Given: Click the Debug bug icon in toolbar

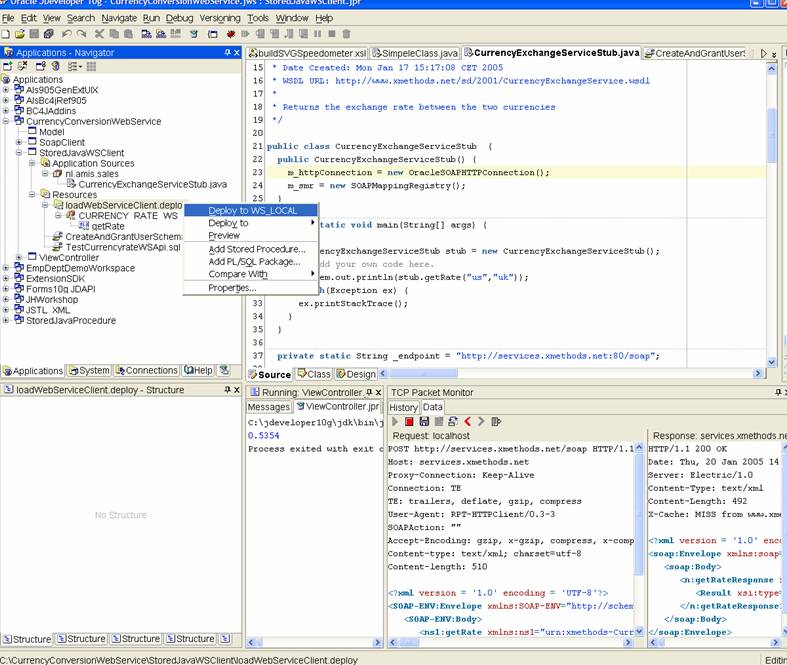Looking at the screenshot, I should click(232, 33).
